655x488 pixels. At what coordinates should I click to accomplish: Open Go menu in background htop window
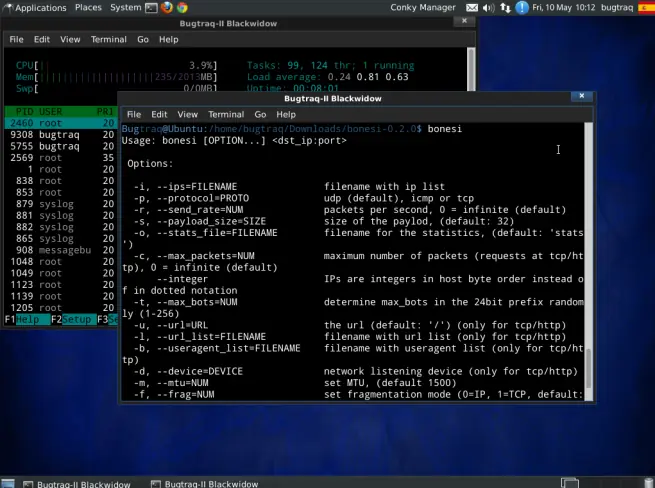click(142, 39)
